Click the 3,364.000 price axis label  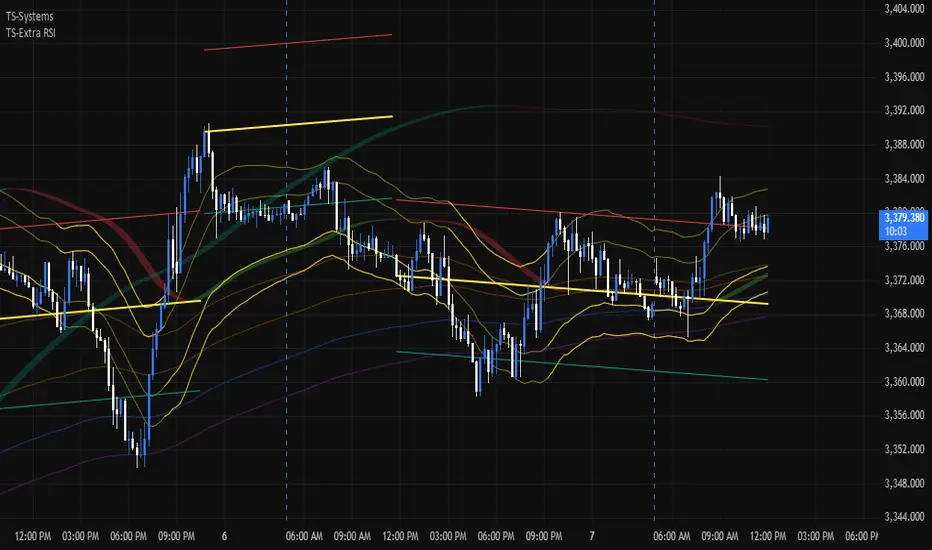coord(904,347)
